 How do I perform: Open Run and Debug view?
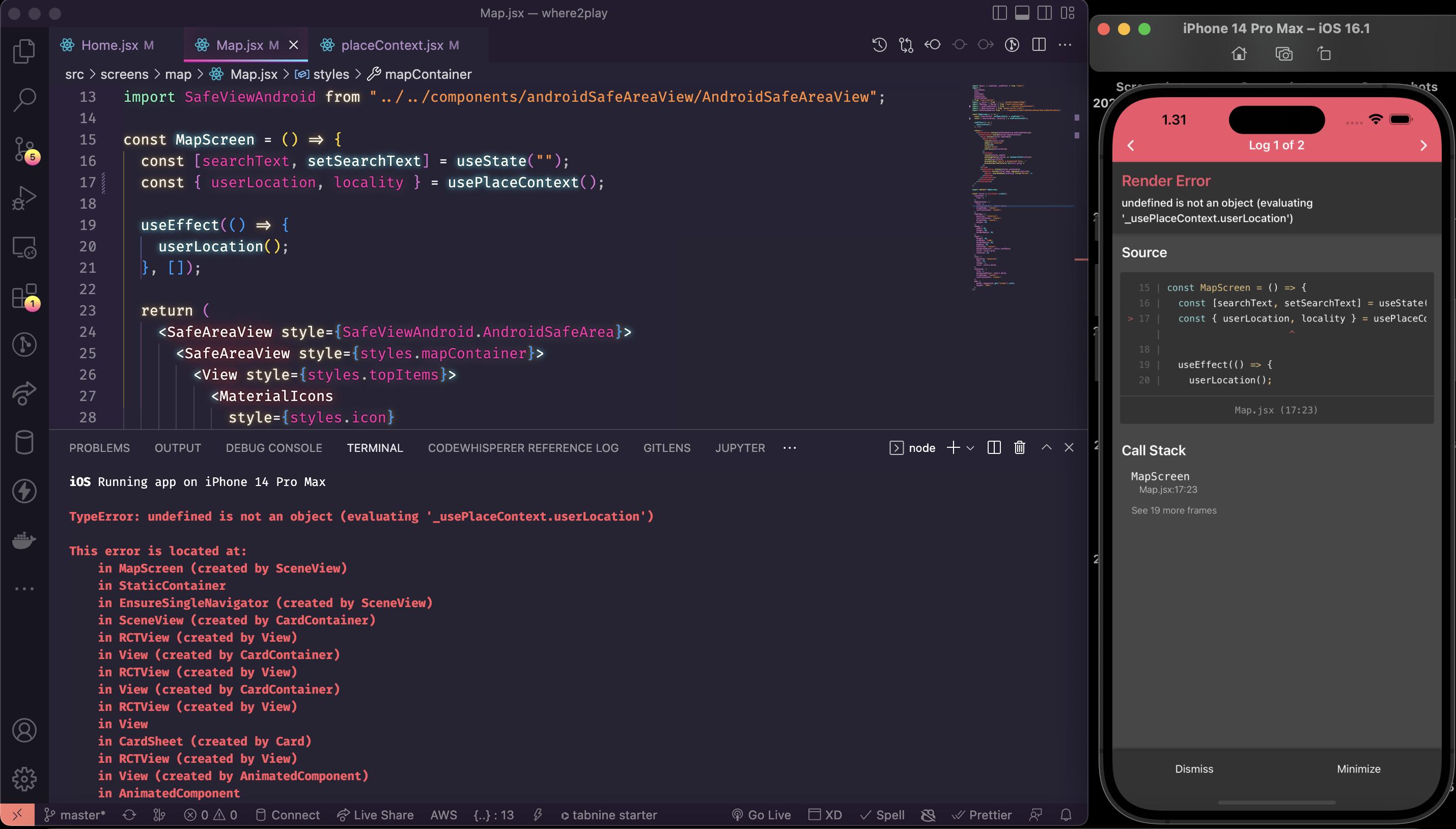click(24, 197)
